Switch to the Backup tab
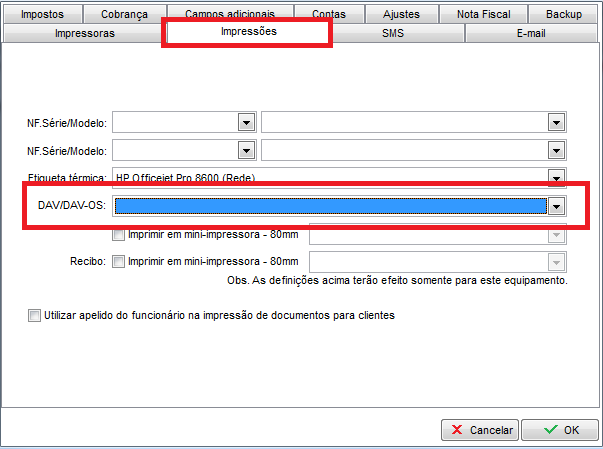The width and height of the screenshot is (603, 449). click(x=563, y=15)
